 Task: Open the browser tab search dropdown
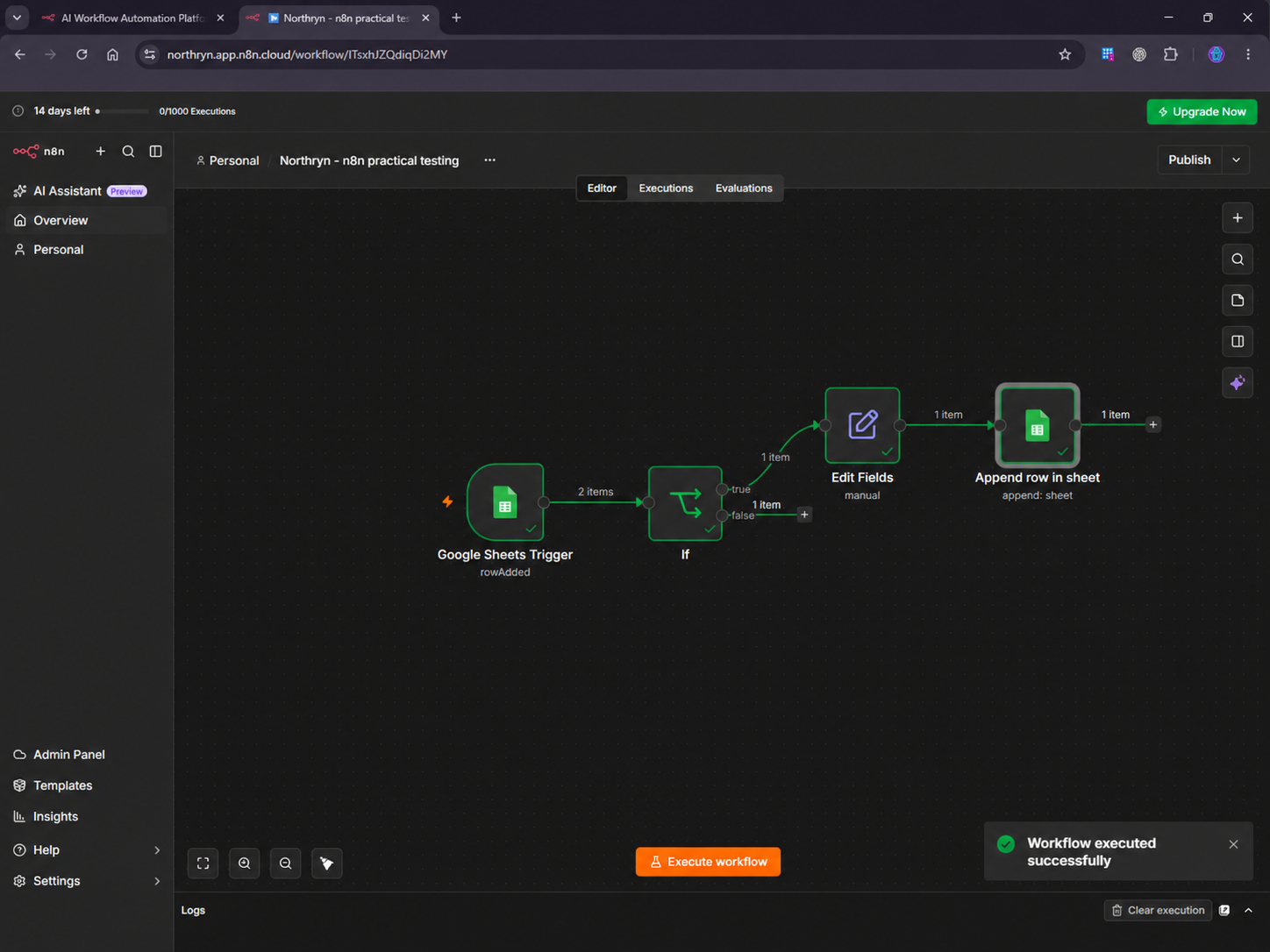click(x=17, y=18)
